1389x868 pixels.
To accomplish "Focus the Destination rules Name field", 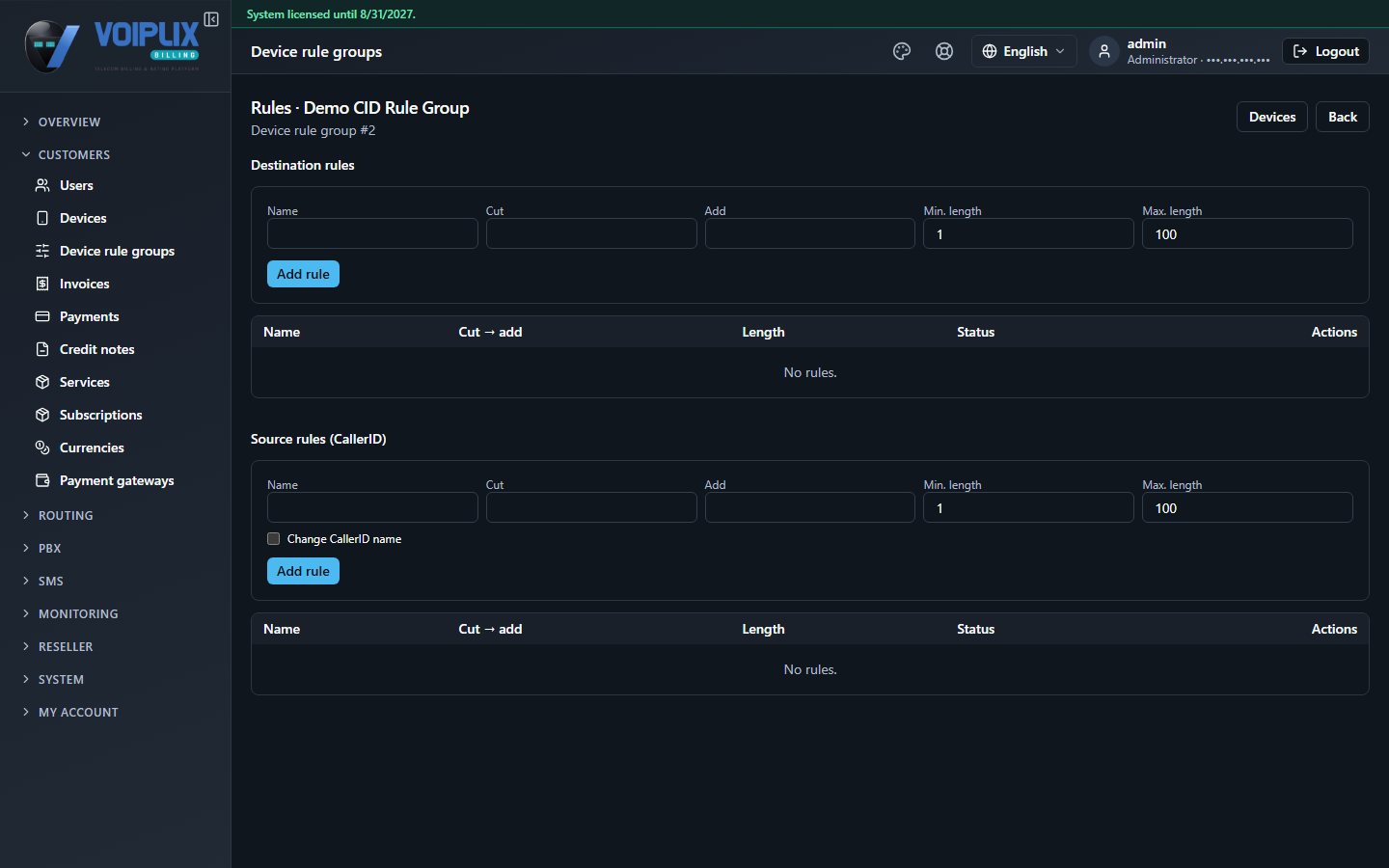I will tap(372, 233).
